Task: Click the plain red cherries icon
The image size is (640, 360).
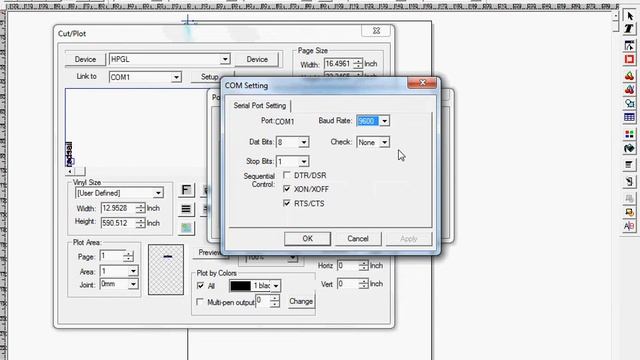Action: [629, 76]
